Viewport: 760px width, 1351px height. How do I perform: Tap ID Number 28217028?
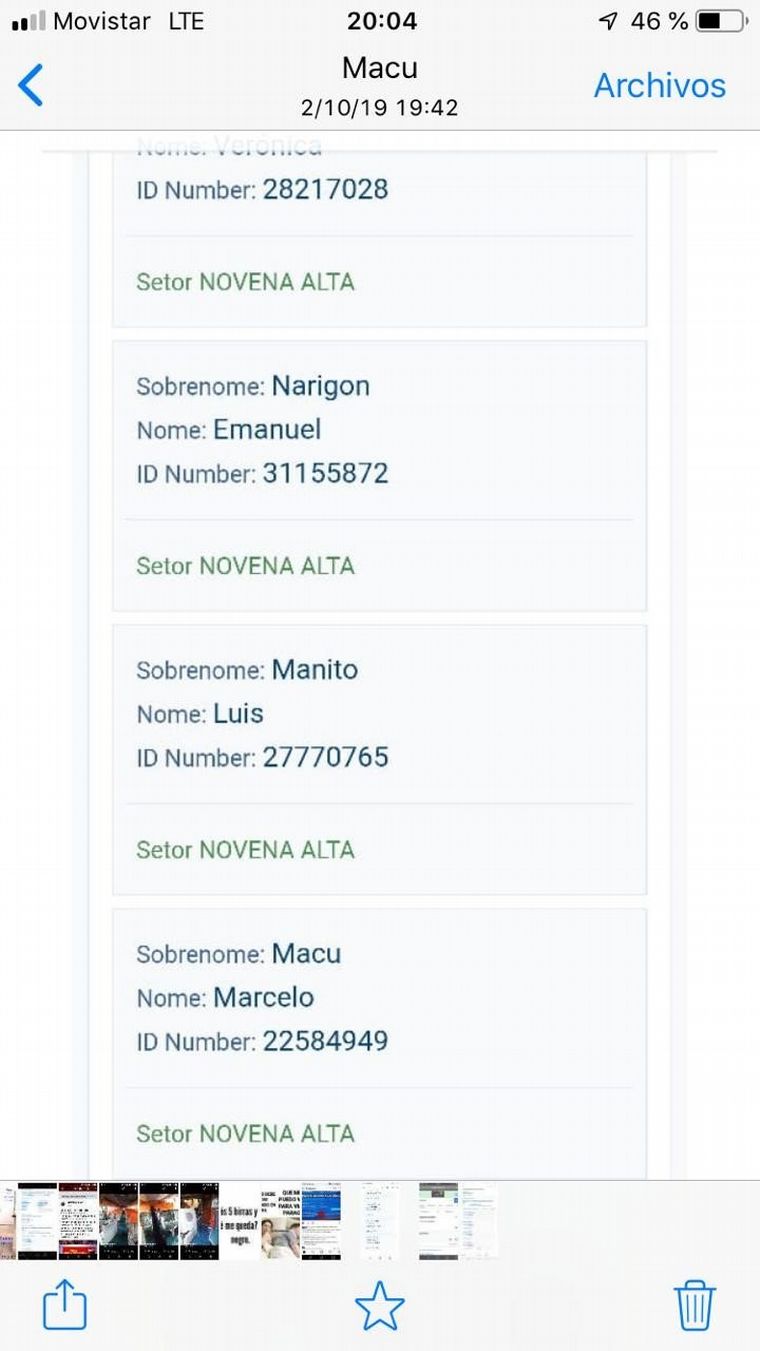point(325,189)
